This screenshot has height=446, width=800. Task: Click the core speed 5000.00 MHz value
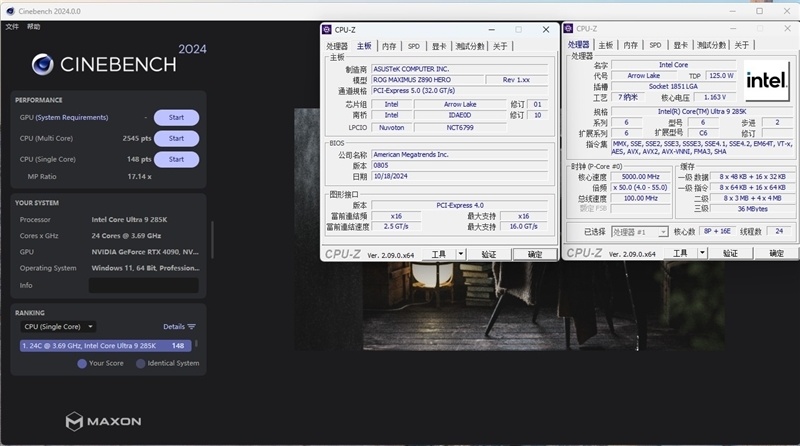click(x=640, y=177)
